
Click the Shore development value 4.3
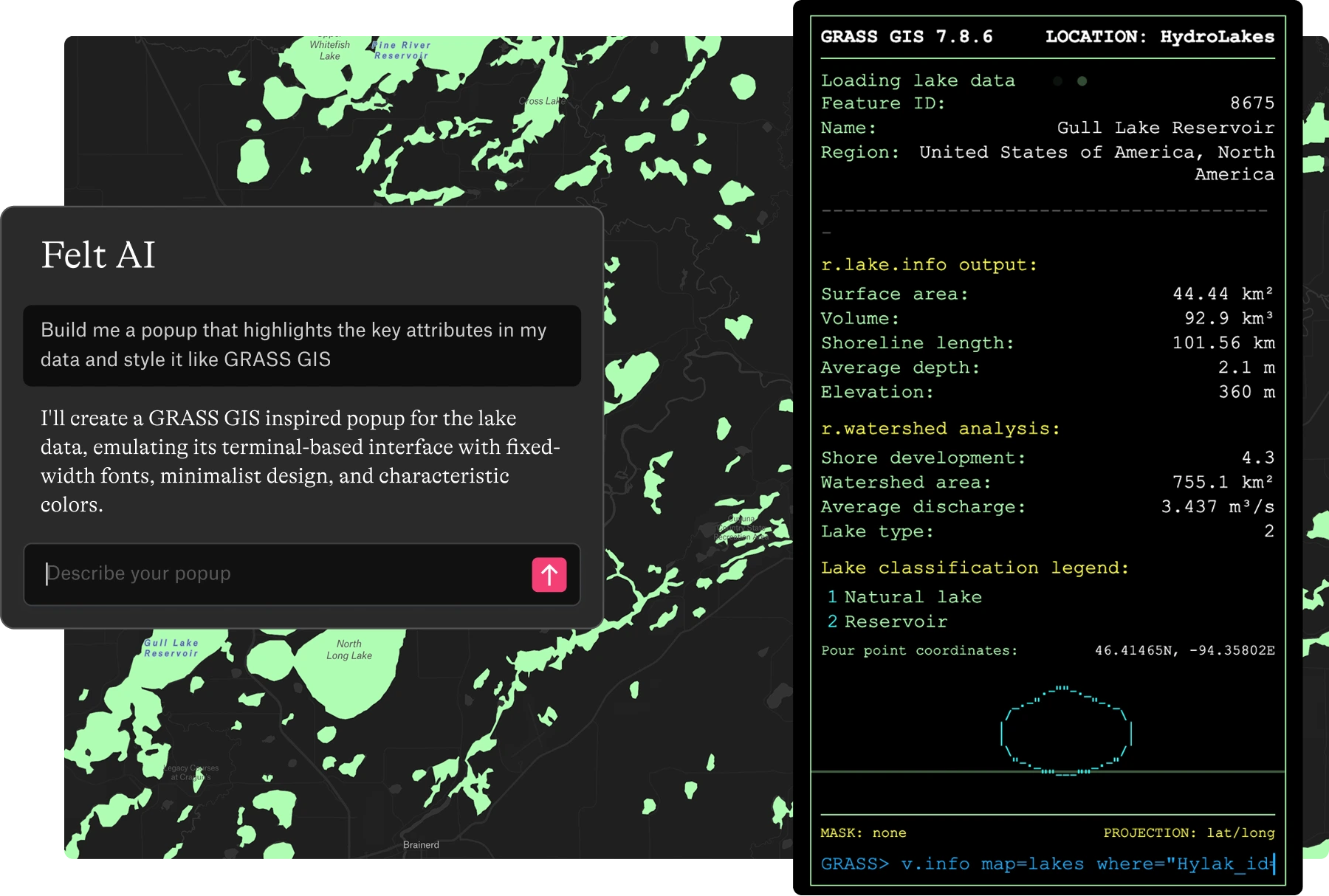[1258, 458]
